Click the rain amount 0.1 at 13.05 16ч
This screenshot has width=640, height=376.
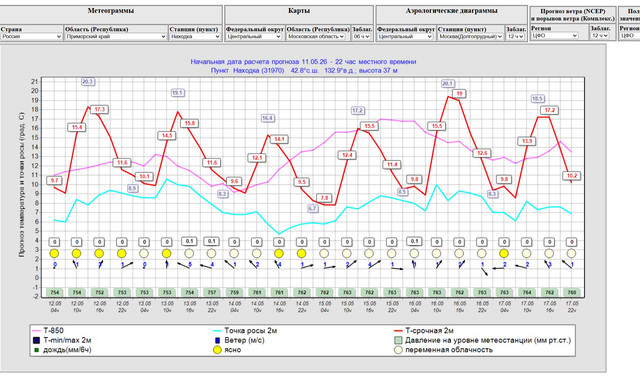pos(189,241)
